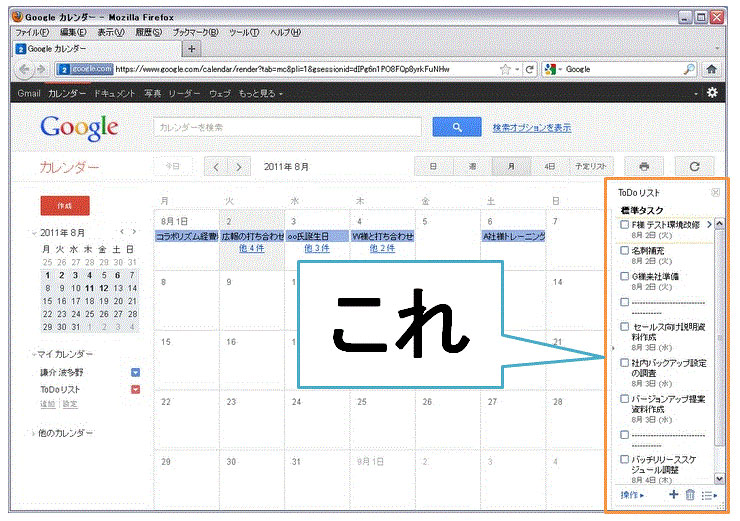Switch to 予定リスト view
Viewport: 740px width, 521px height.
click(590, 167)
